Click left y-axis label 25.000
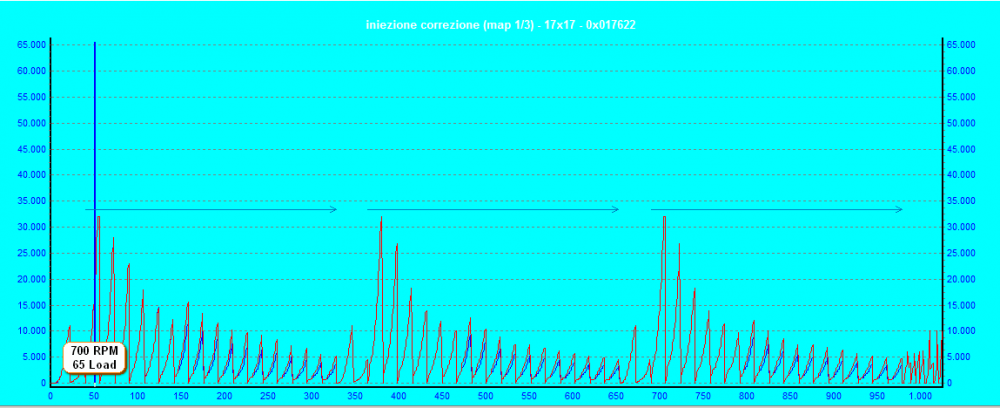Viewport: 1000px width, 408px height. (31, 253)
